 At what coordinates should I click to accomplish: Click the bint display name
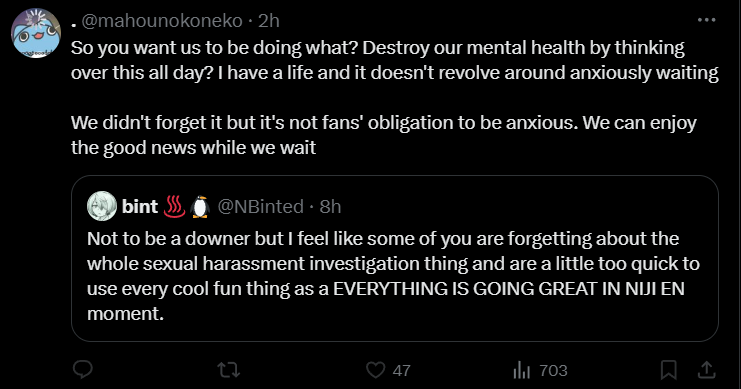point(140,207)
